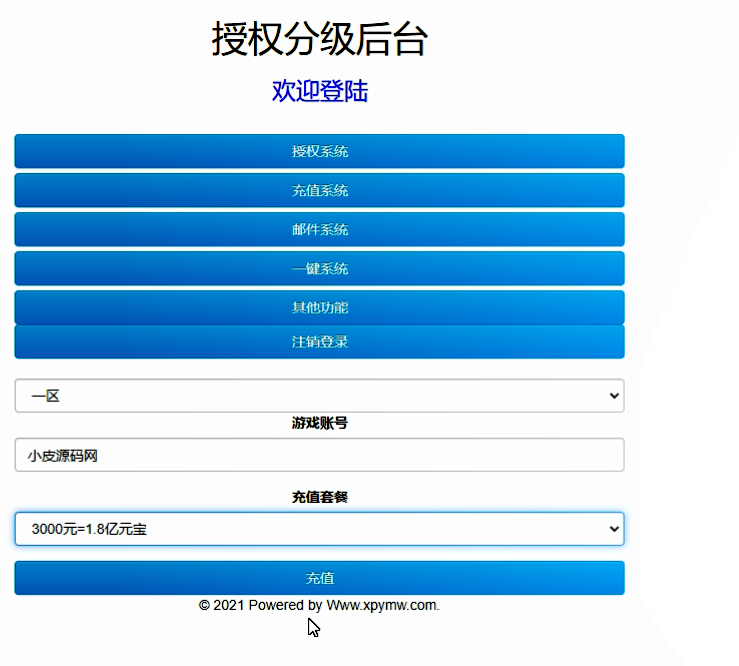Viewport: 739px width, 666px height.
Task: Open the 3000元=1.8亿元宝 package dropdown
Action: pos(300,529)
